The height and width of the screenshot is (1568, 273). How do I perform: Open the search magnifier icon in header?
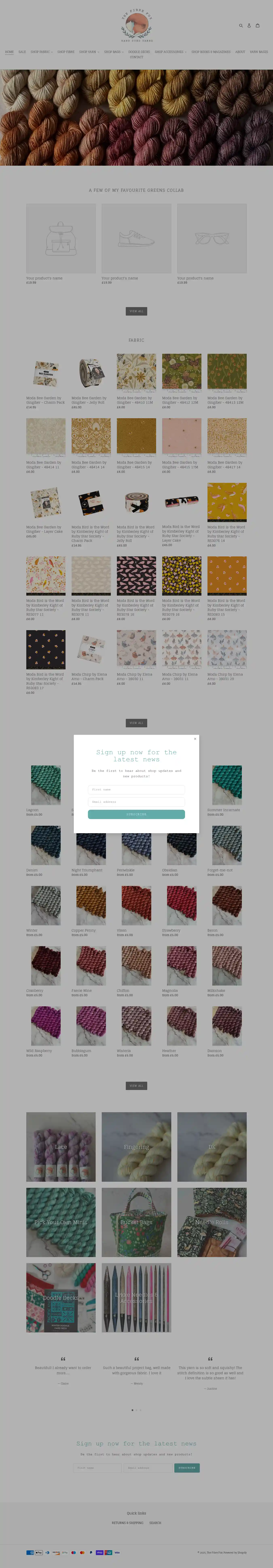coord(241,26)
